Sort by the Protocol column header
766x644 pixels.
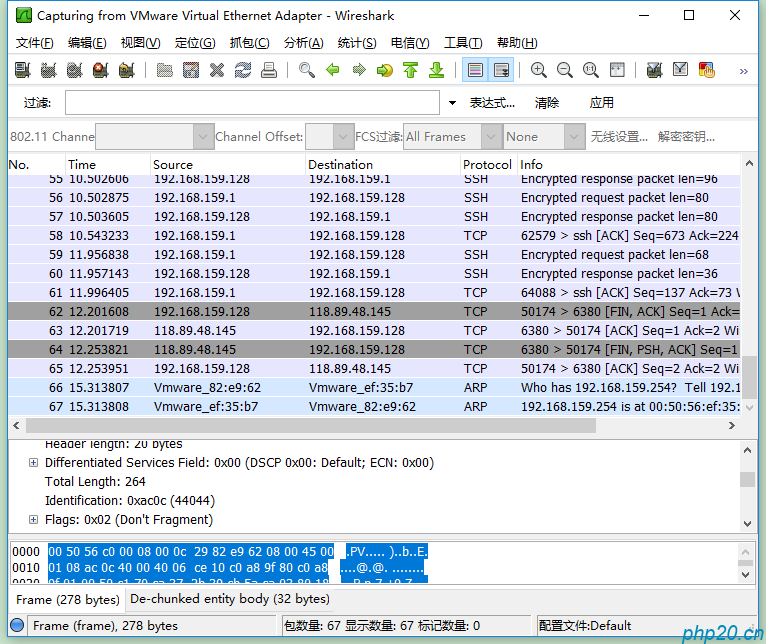487,165
